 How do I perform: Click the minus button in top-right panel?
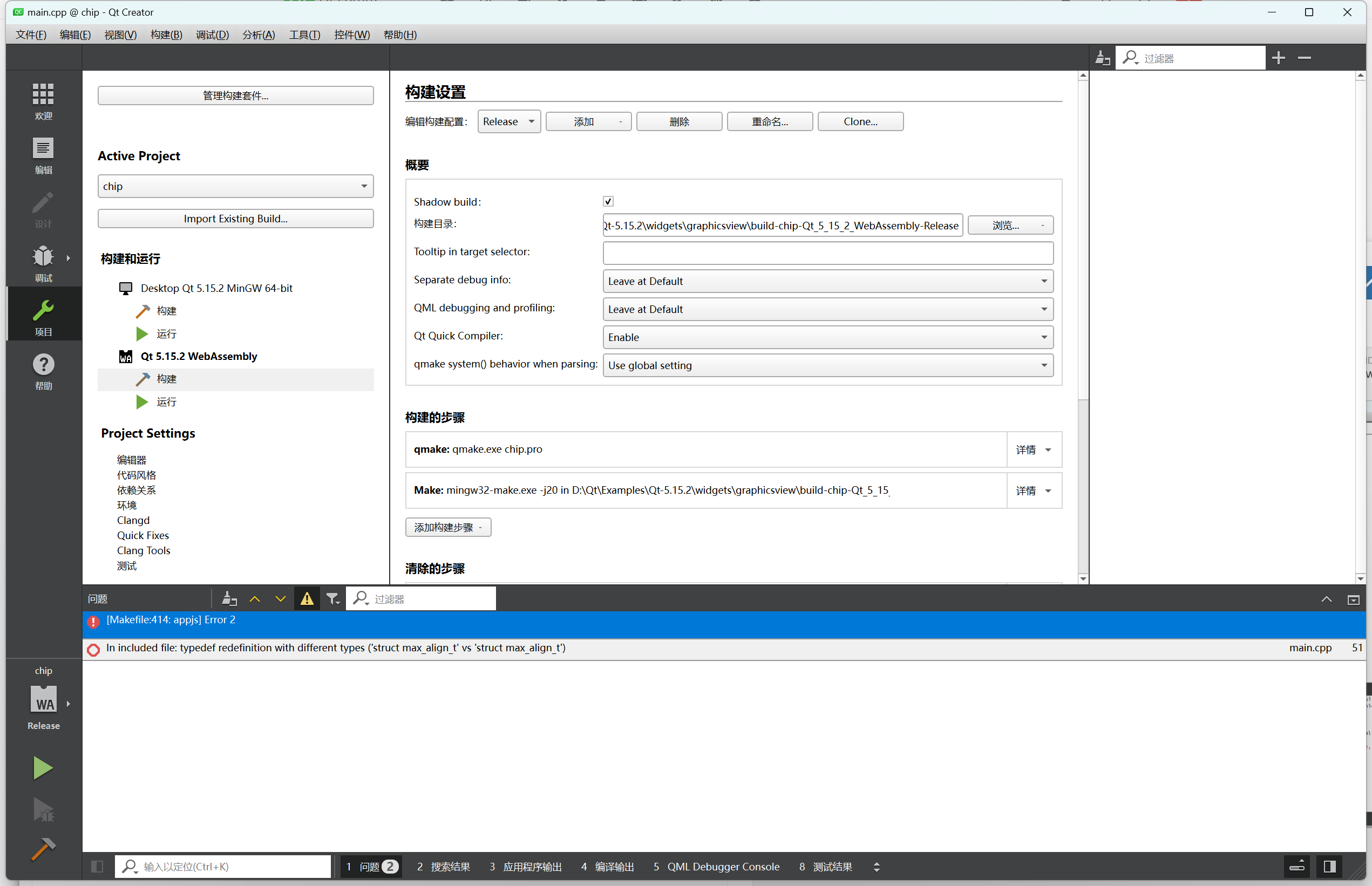click(x=1305, y=58)
